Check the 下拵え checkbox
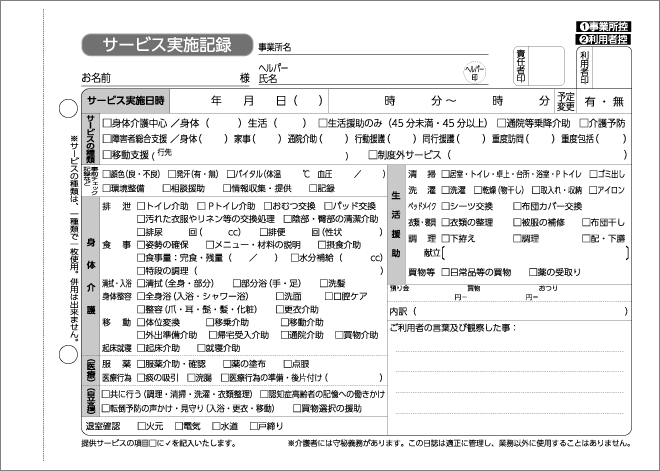Viewport: 660px width, 471px height. pos(445,239)
